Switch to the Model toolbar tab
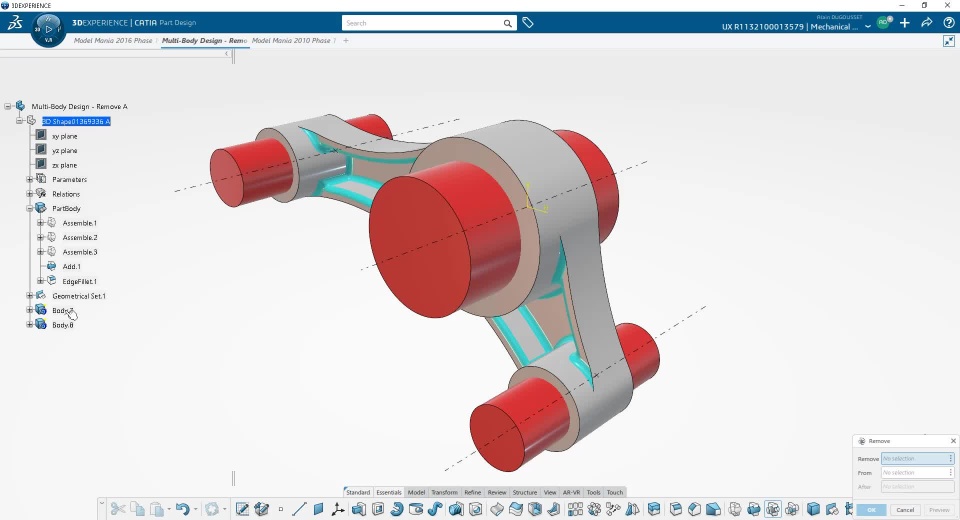960x520 pixels. (x=416, y=492)
